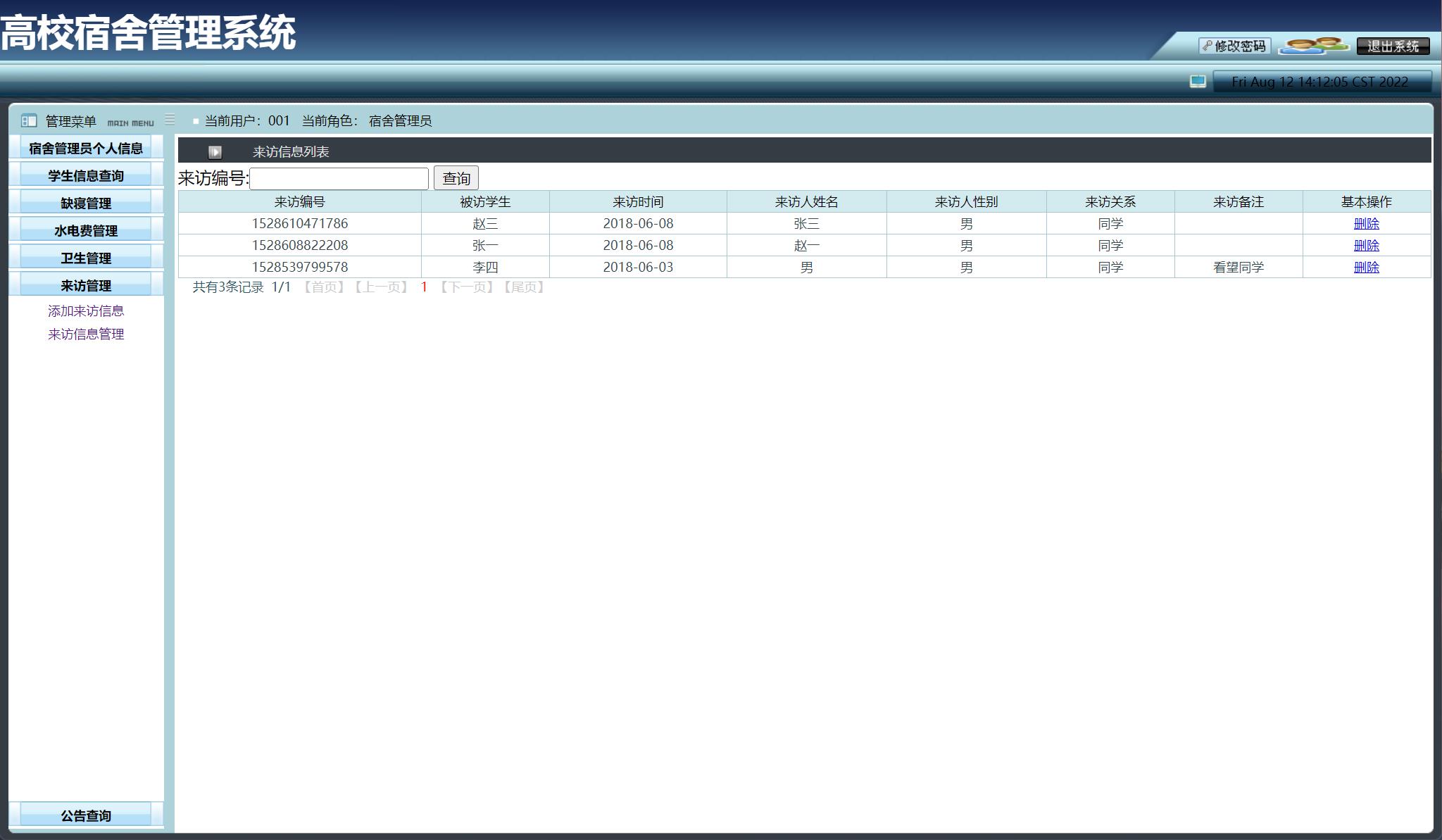
Task: Click the management menu panel icon
Action: click(29, 121)
